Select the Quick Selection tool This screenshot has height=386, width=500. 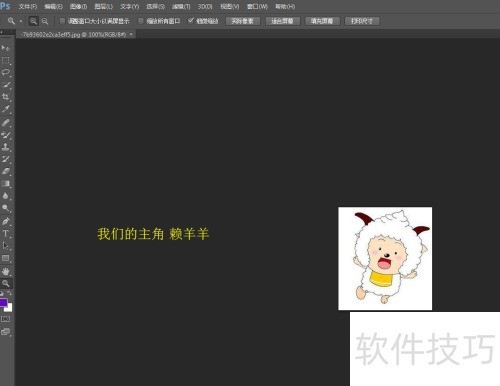pos(6,85)
